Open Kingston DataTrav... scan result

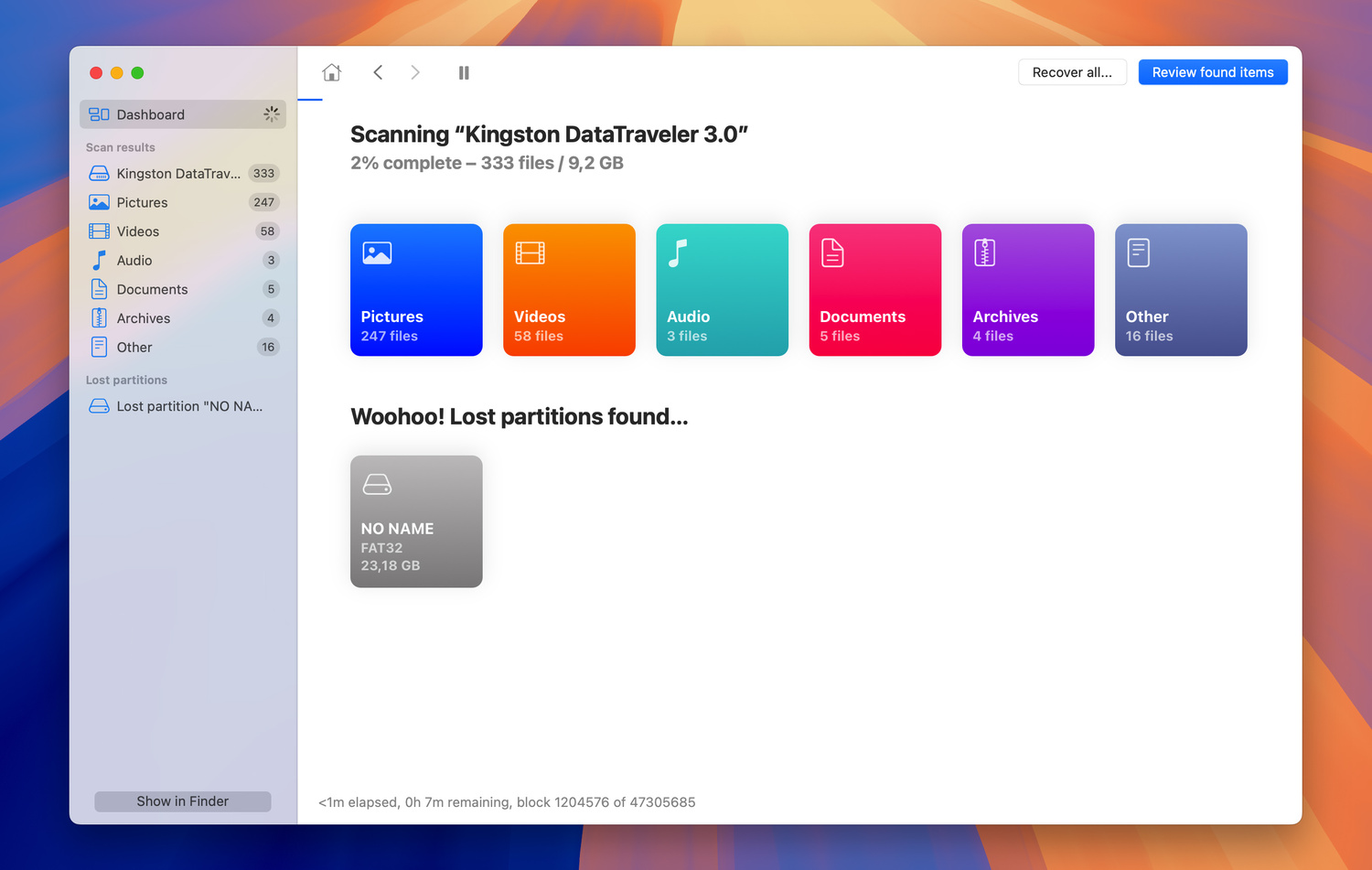(x=183, y=173)
